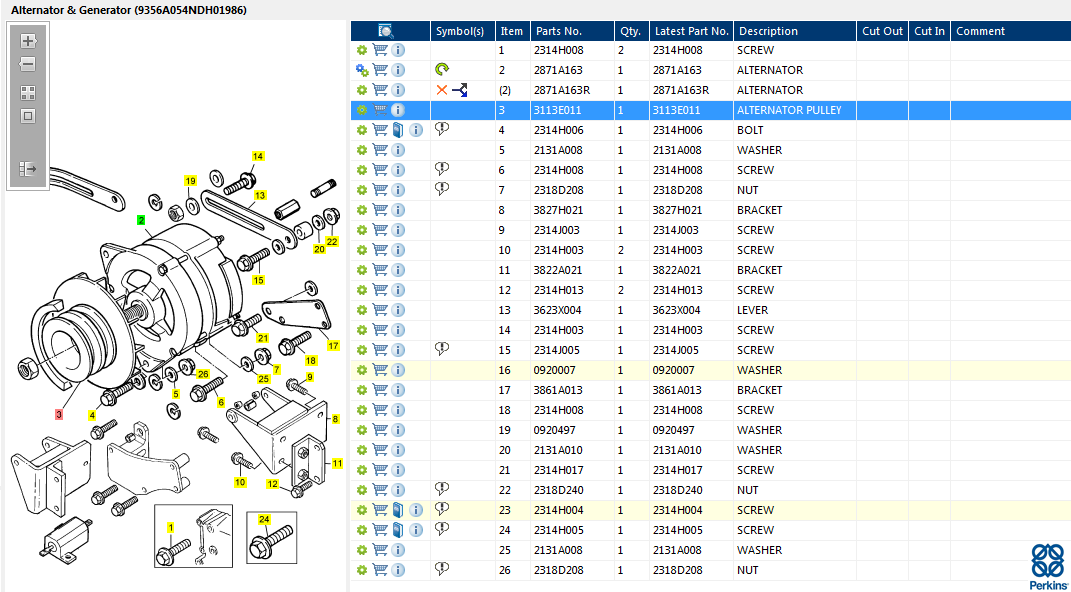Screen dimensions: 1071x592
Task: Click the double-gear assembly icon for 2871A163
Action: [362, 70]
